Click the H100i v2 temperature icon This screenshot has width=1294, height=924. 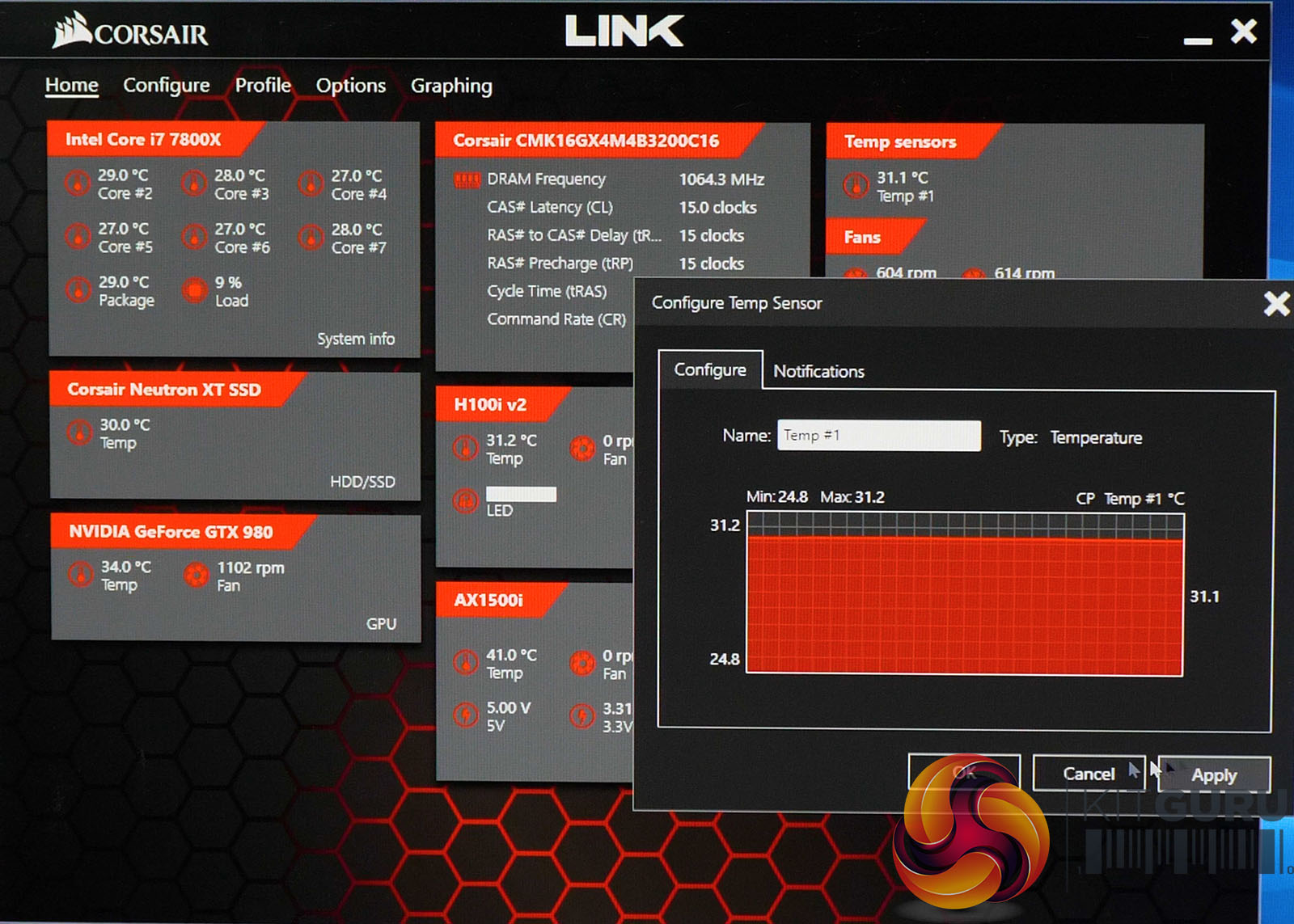pyautogui.click(x=465, y=448)
